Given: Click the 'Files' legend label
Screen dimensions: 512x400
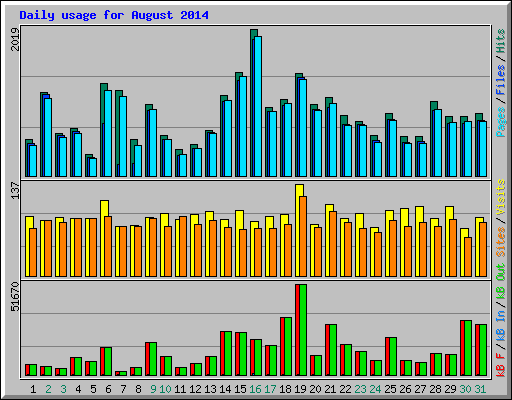Looking at the screenshot, I should pos(501,80).
